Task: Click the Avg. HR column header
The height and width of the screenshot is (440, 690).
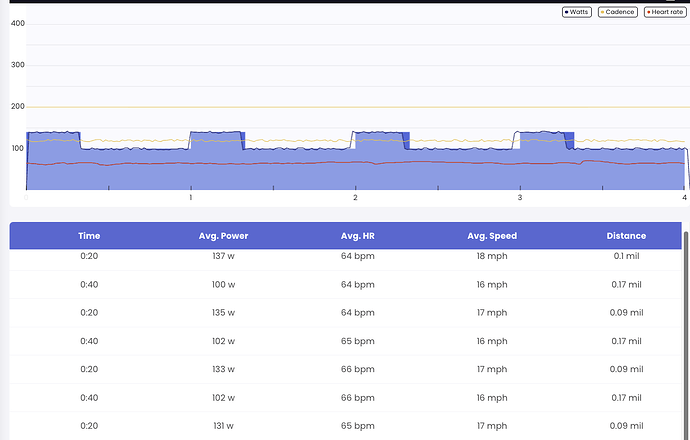Action: [x=357, y=236]
